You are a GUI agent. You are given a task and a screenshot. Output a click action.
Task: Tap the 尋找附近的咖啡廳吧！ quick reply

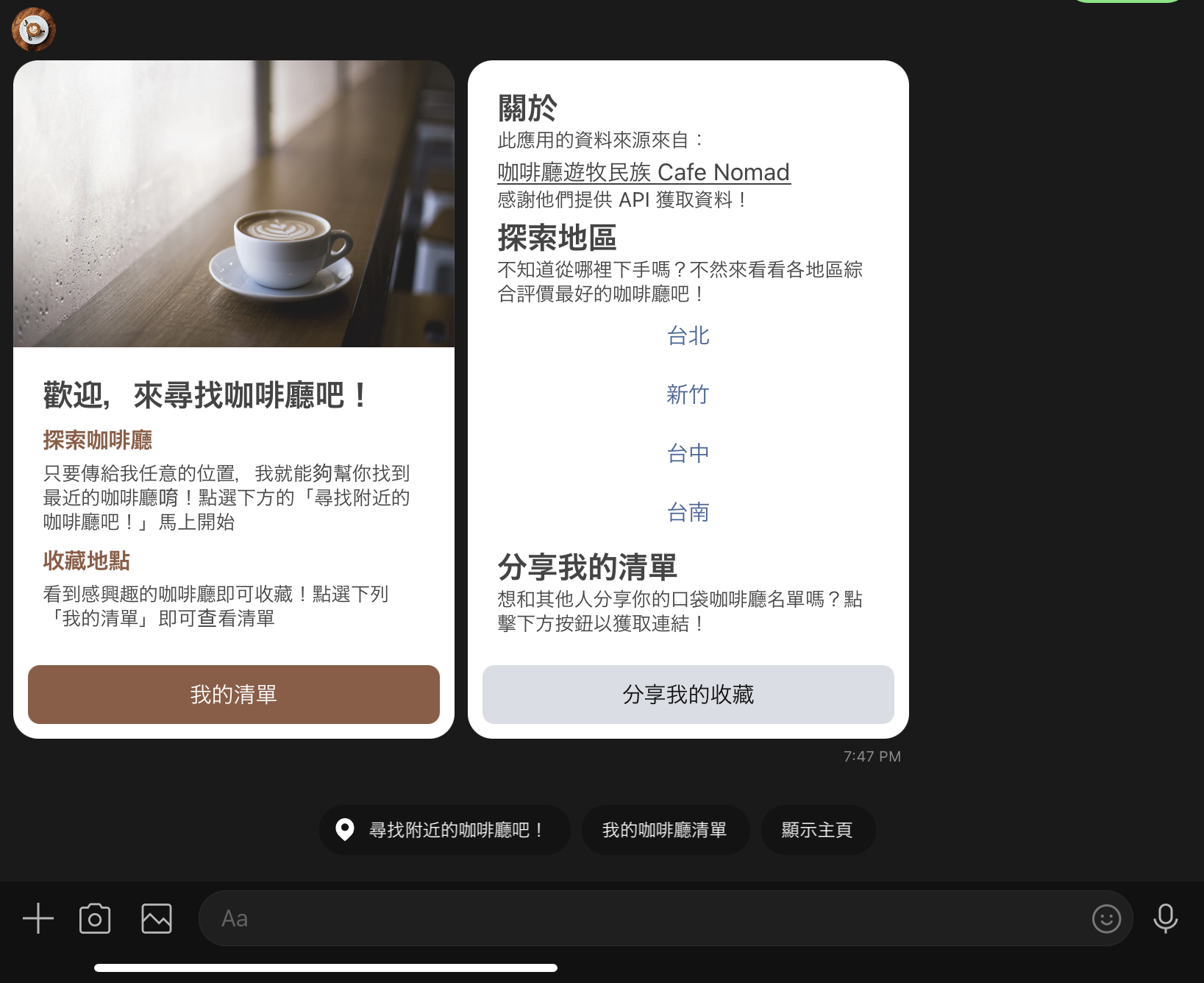tap(444, 830)
